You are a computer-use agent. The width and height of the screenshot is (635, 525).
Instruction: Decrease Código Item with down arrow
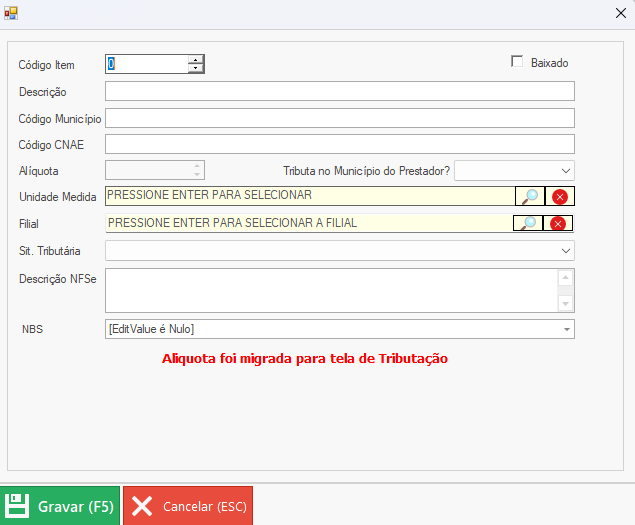coord(196,68)
